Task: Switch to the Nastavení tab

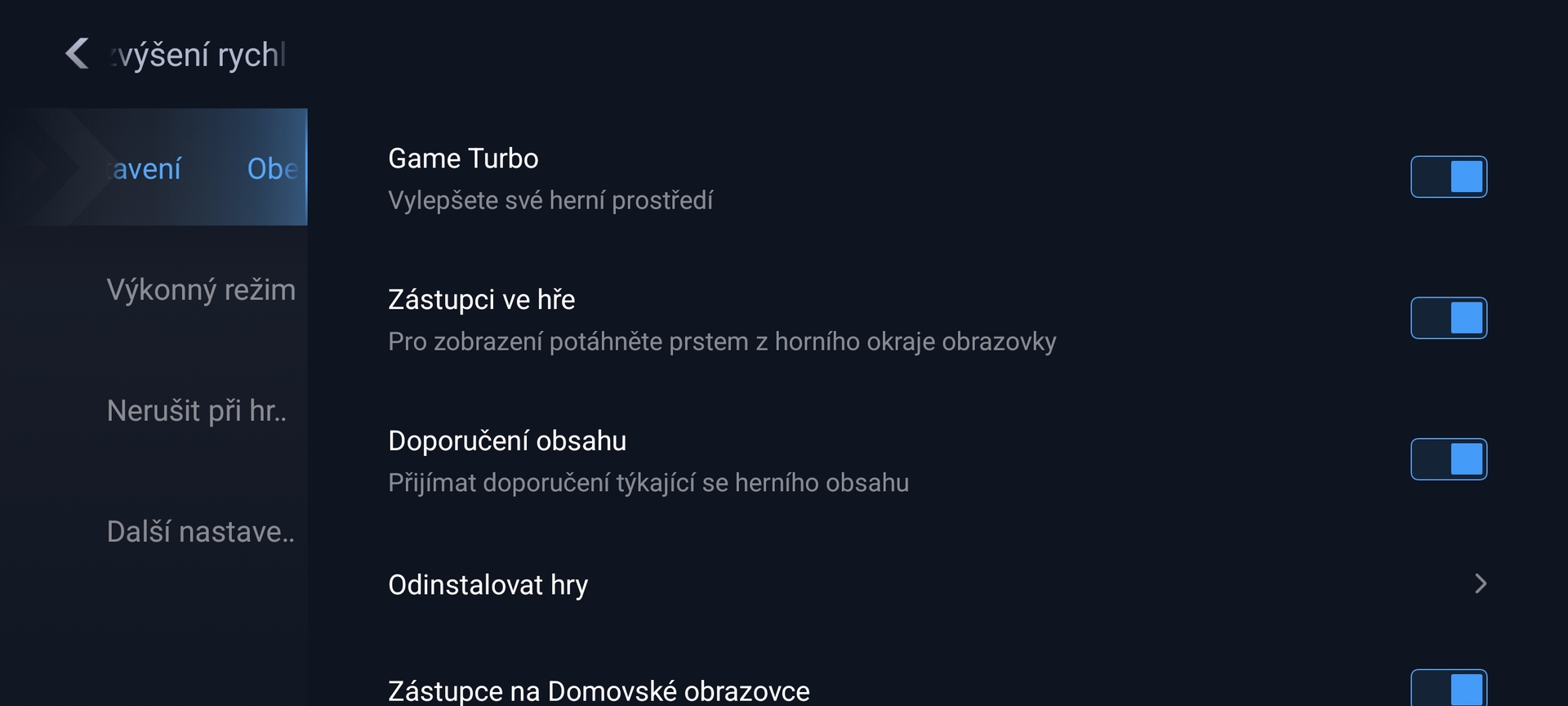Action: point(143,168)
